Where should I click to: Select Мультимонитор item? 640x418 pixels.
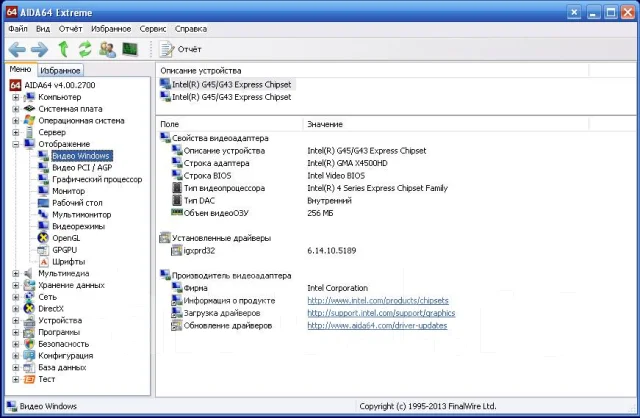tap(82, 215)
